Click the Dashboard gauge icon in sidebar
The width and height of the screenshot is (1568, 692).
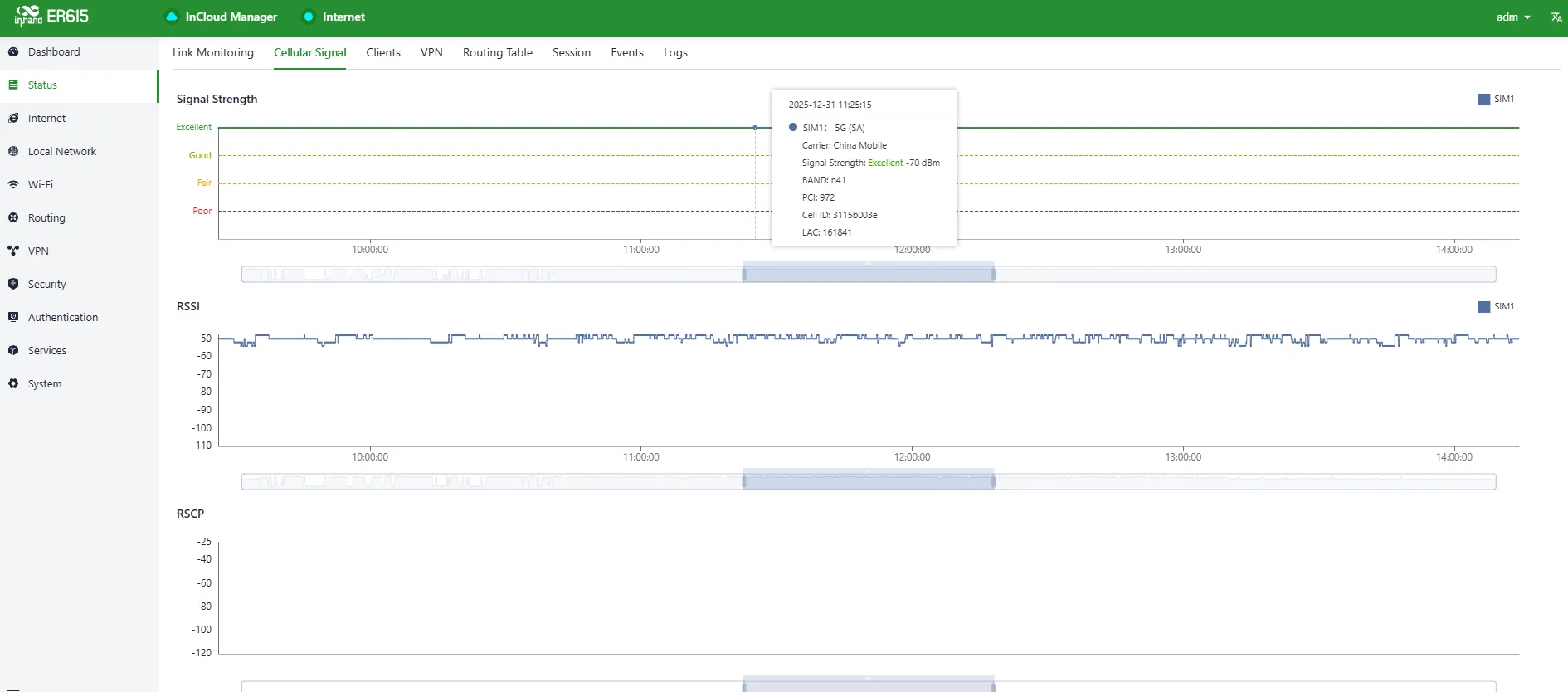(13, 51)
